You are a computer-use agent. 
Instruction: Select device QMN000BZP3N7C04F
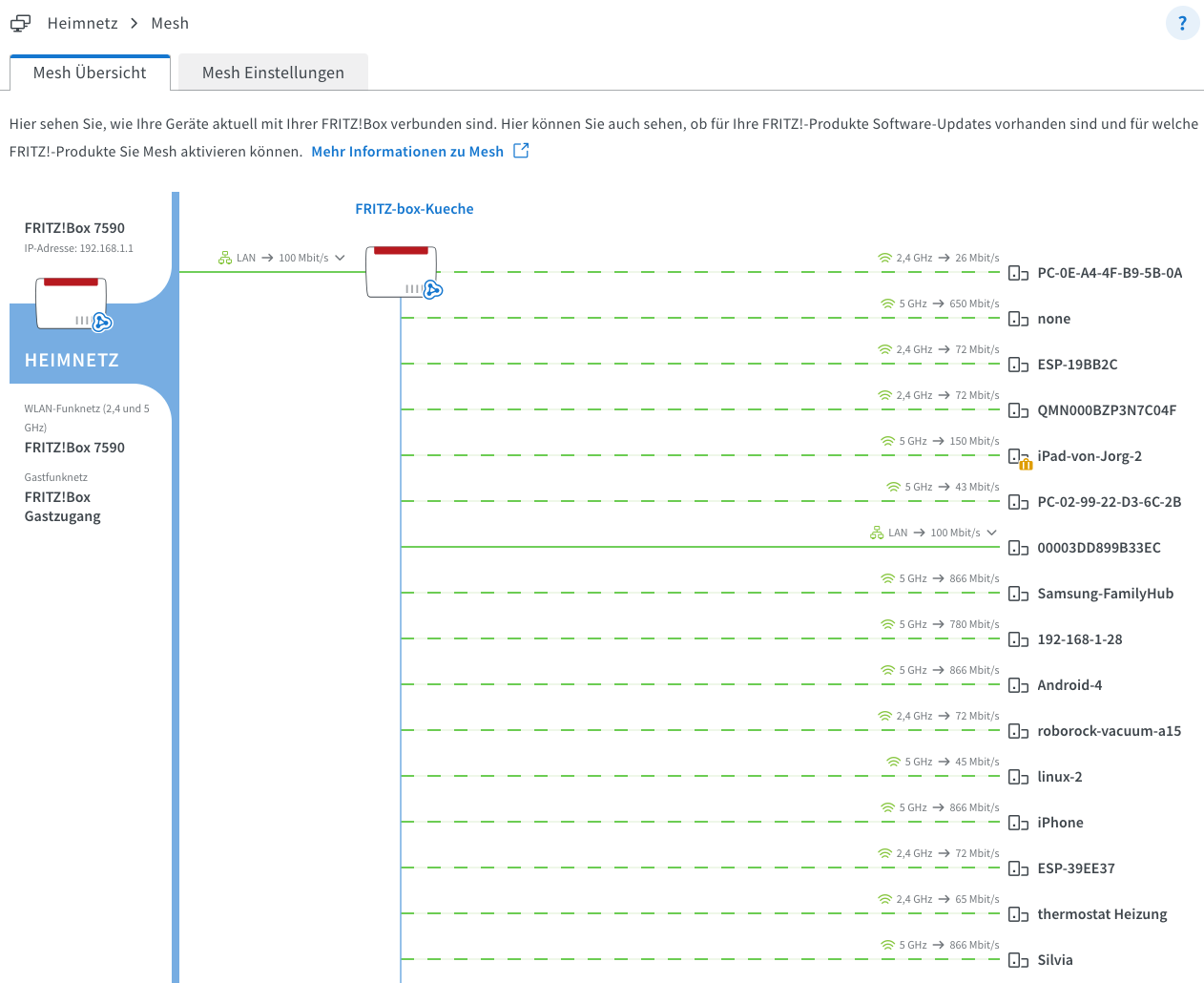(1107, 410)
